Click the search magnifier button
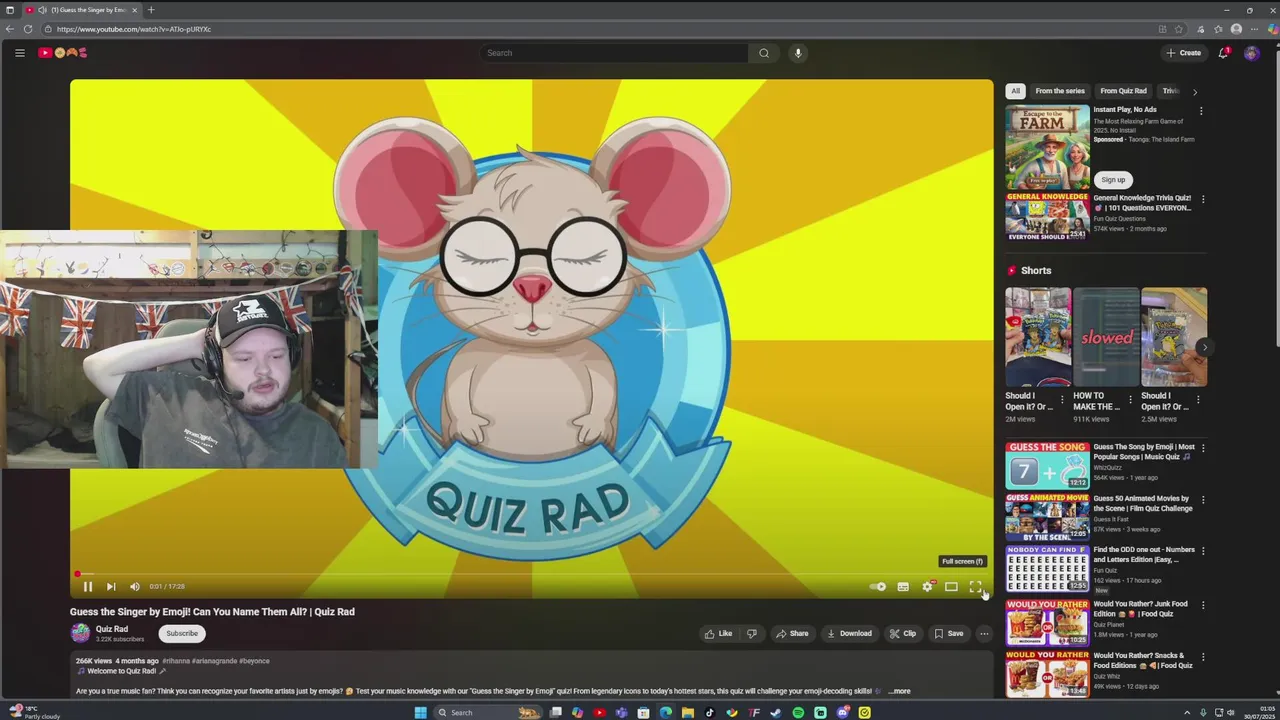The image size is (1280, 720). click(x=764, y=53)
